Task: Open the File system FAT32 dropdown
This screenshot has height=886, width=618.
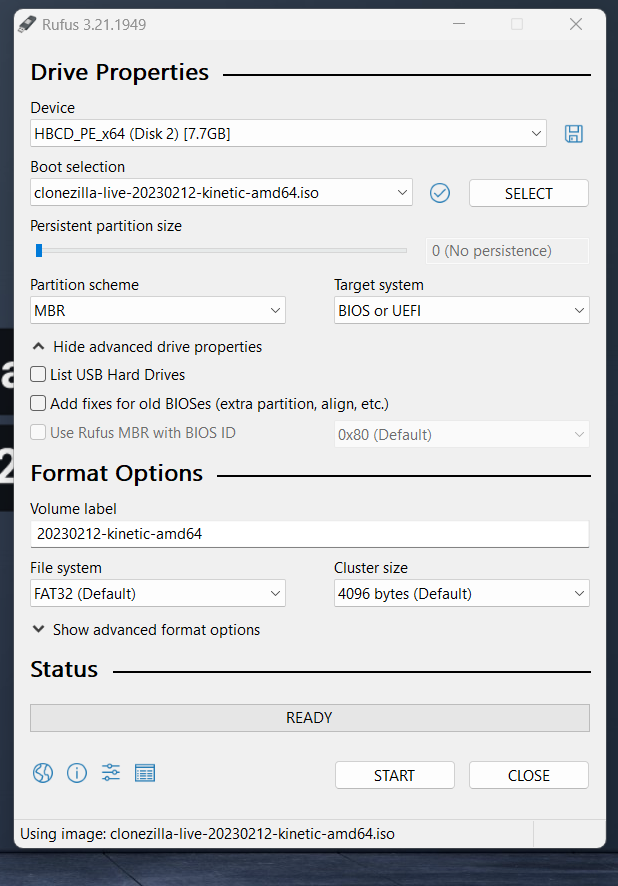Action: (158, 593)
